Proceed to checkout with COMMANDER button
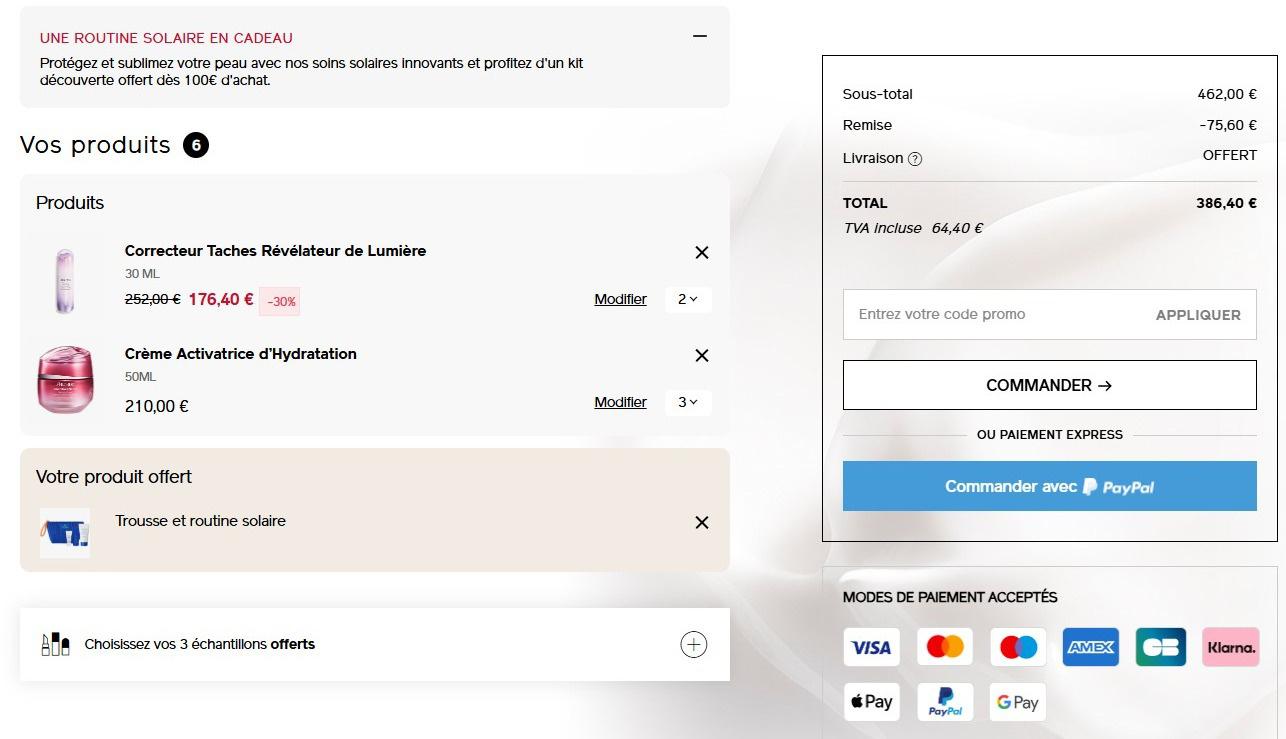The image size is (1286, 739). pos(1050,385)
